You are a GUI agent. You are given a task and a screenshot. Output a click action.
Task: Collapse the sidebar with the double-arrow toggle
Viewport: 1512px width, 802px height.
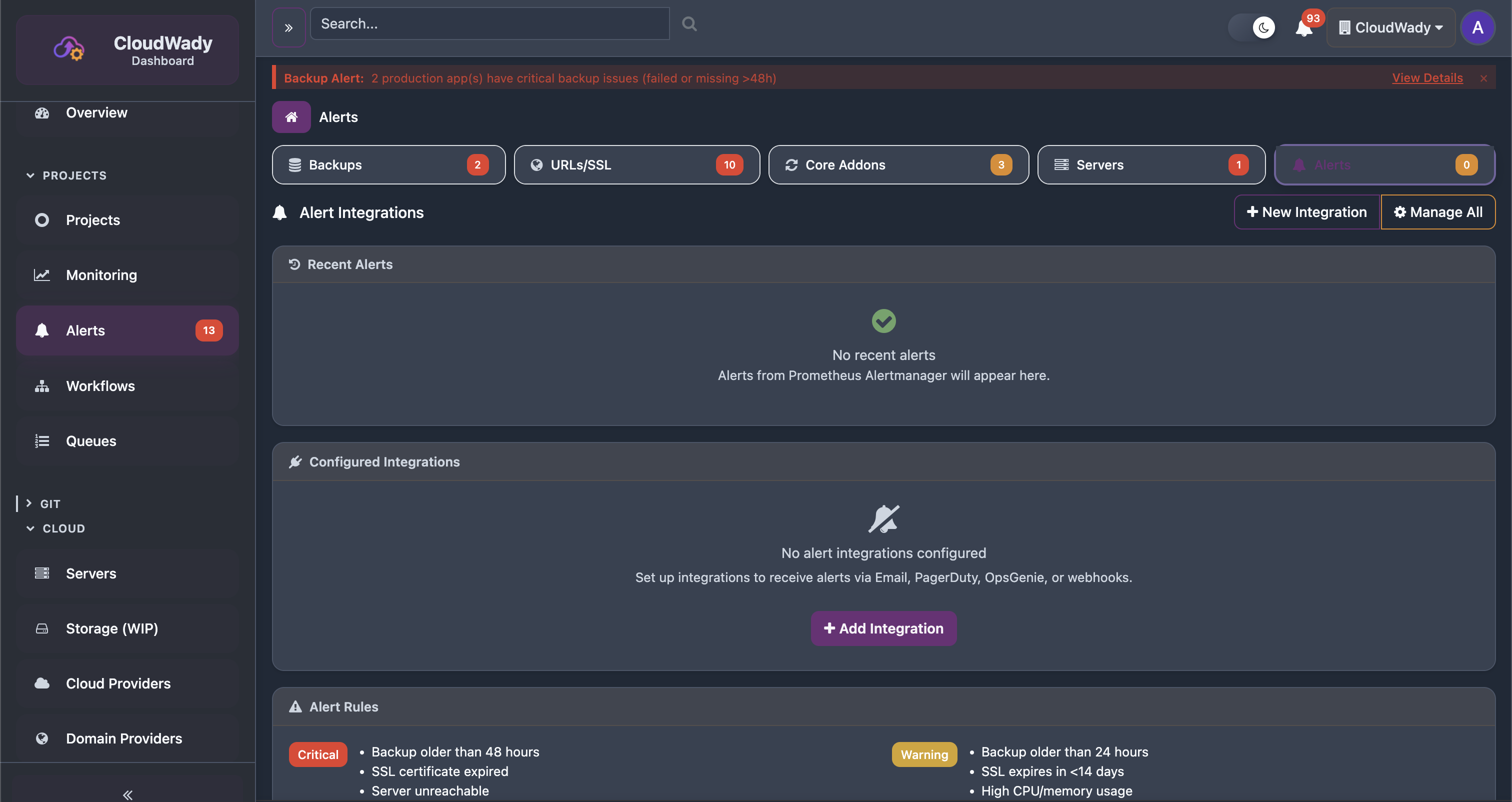127,794
